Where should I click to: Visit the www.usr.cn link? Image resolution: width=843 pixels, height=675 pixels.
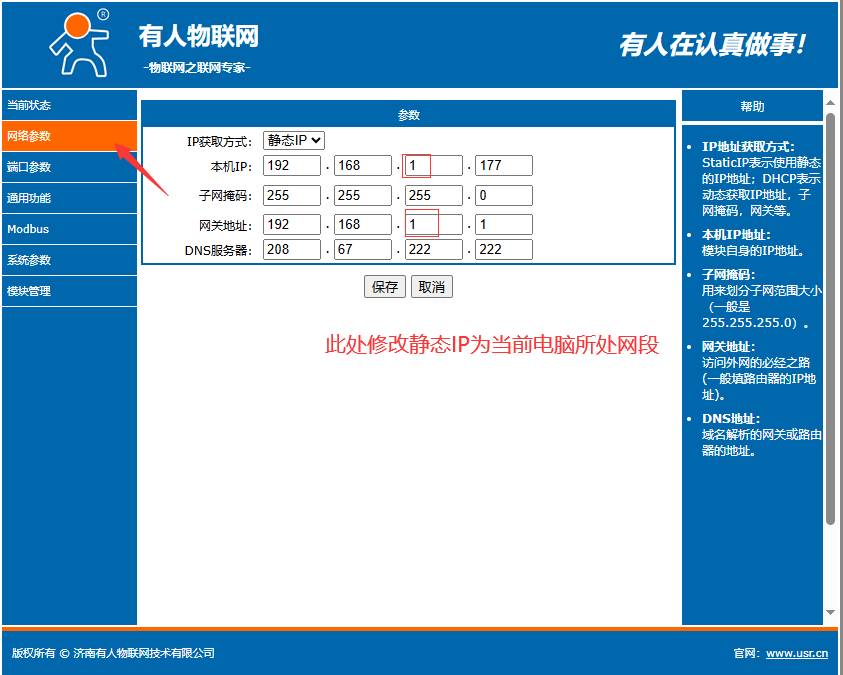tap(796, 654)
